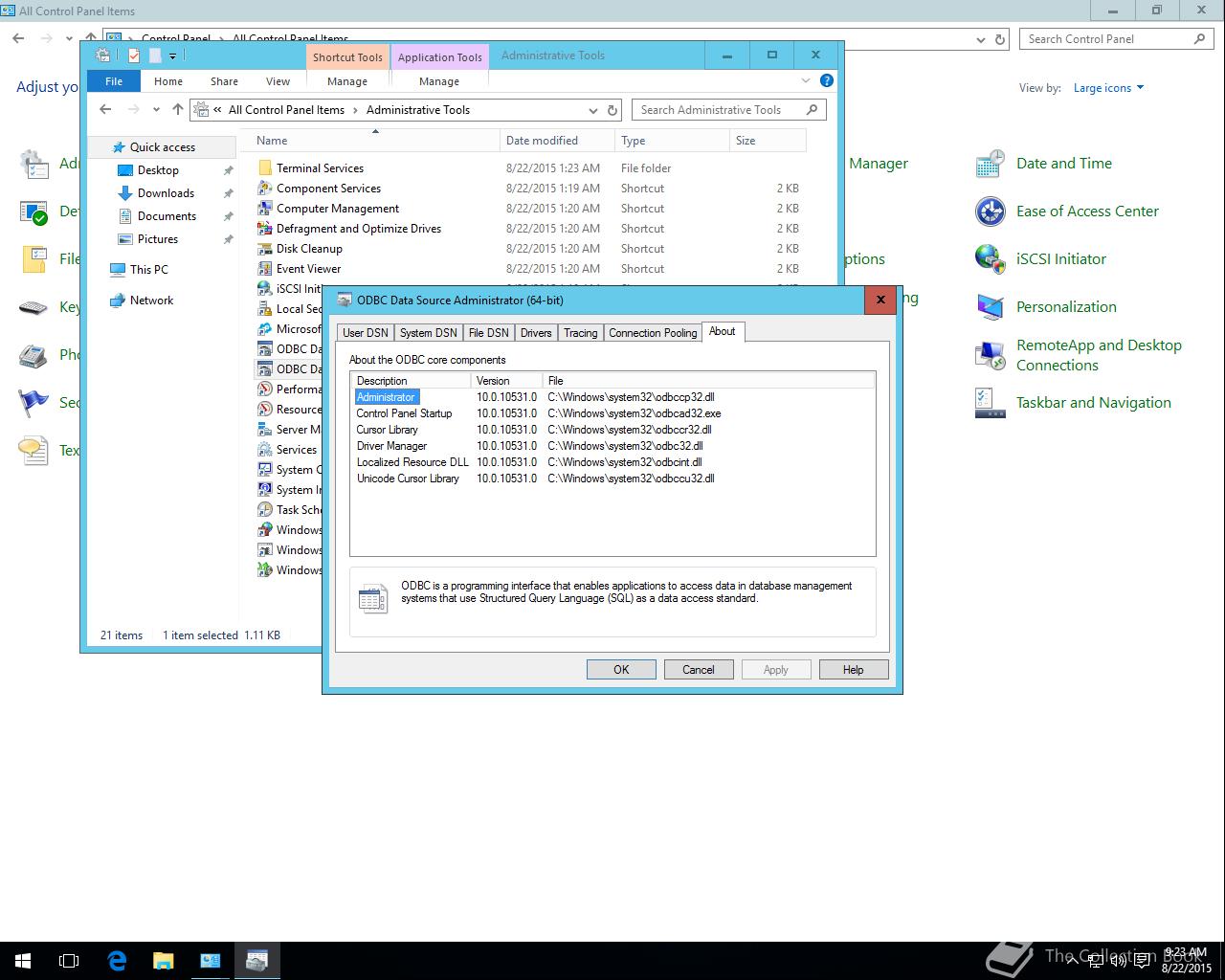The height and width of the screenshot is (980, 1225).
Task: Open the Drivers tab
Action: [x=536, y=333]
